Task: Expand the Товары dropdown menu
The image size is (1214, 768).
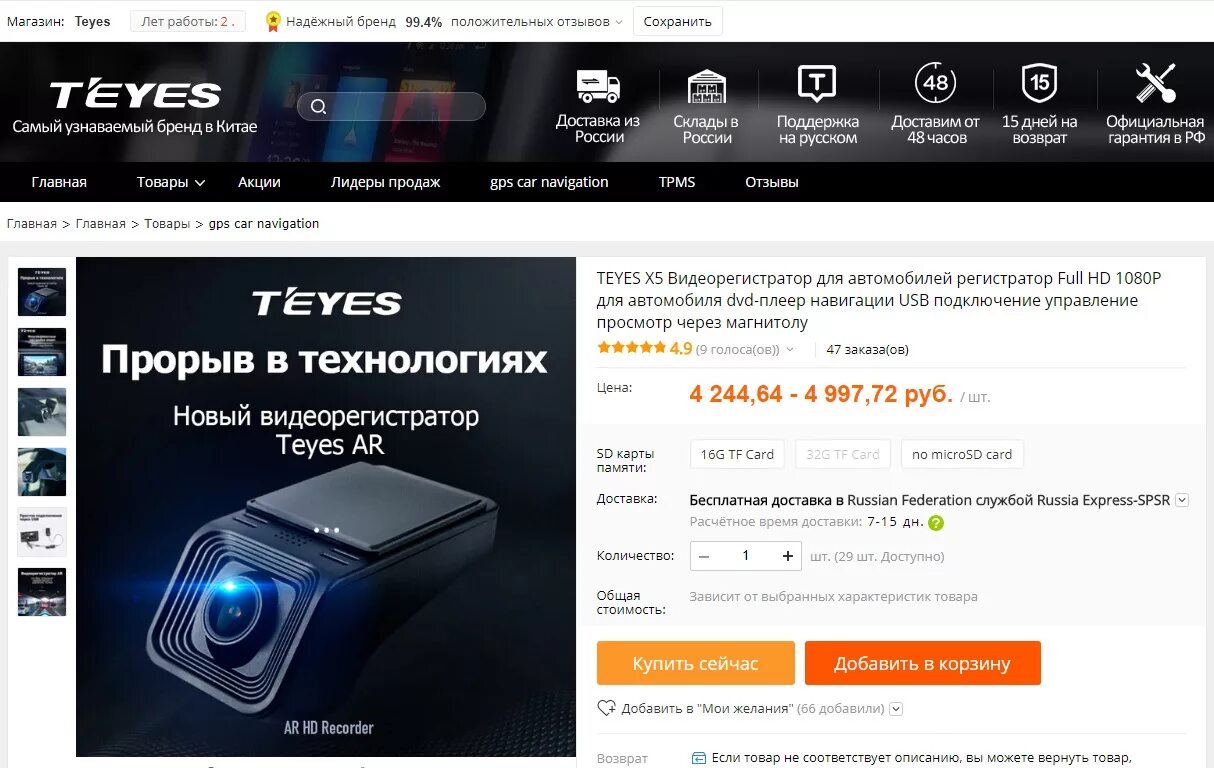Action: tap(171, 182)
